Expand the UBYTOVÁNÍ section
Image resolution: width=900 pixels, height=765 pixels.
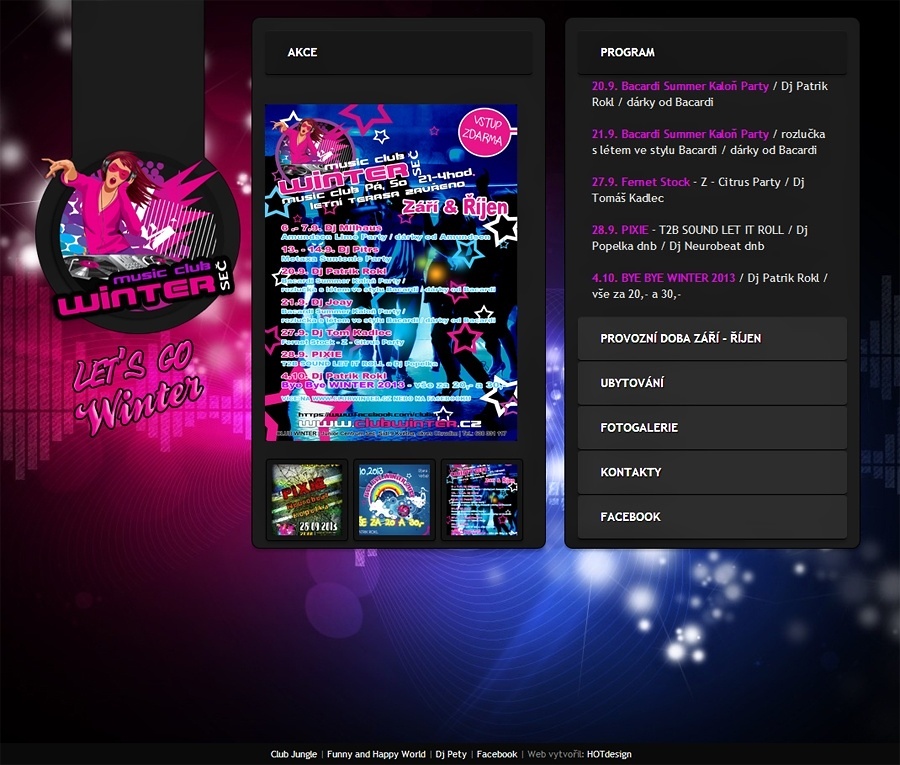(712, 383)
